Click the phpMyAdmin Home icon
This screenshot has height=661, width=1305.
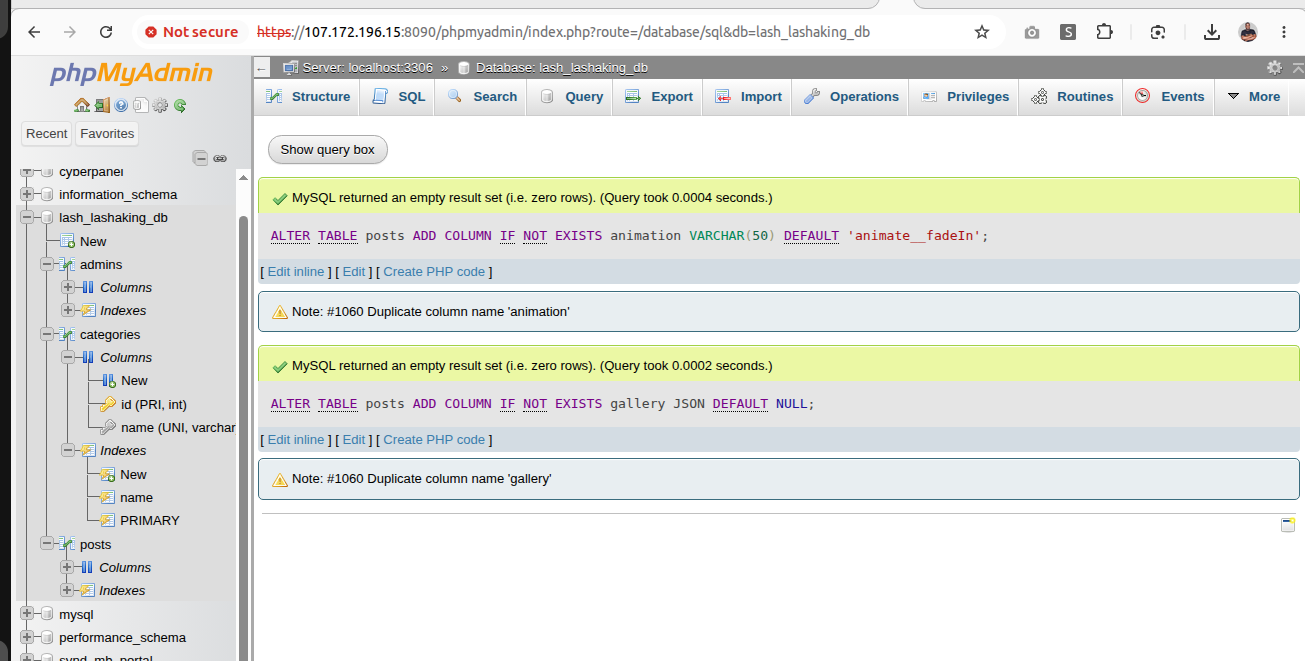82,105
